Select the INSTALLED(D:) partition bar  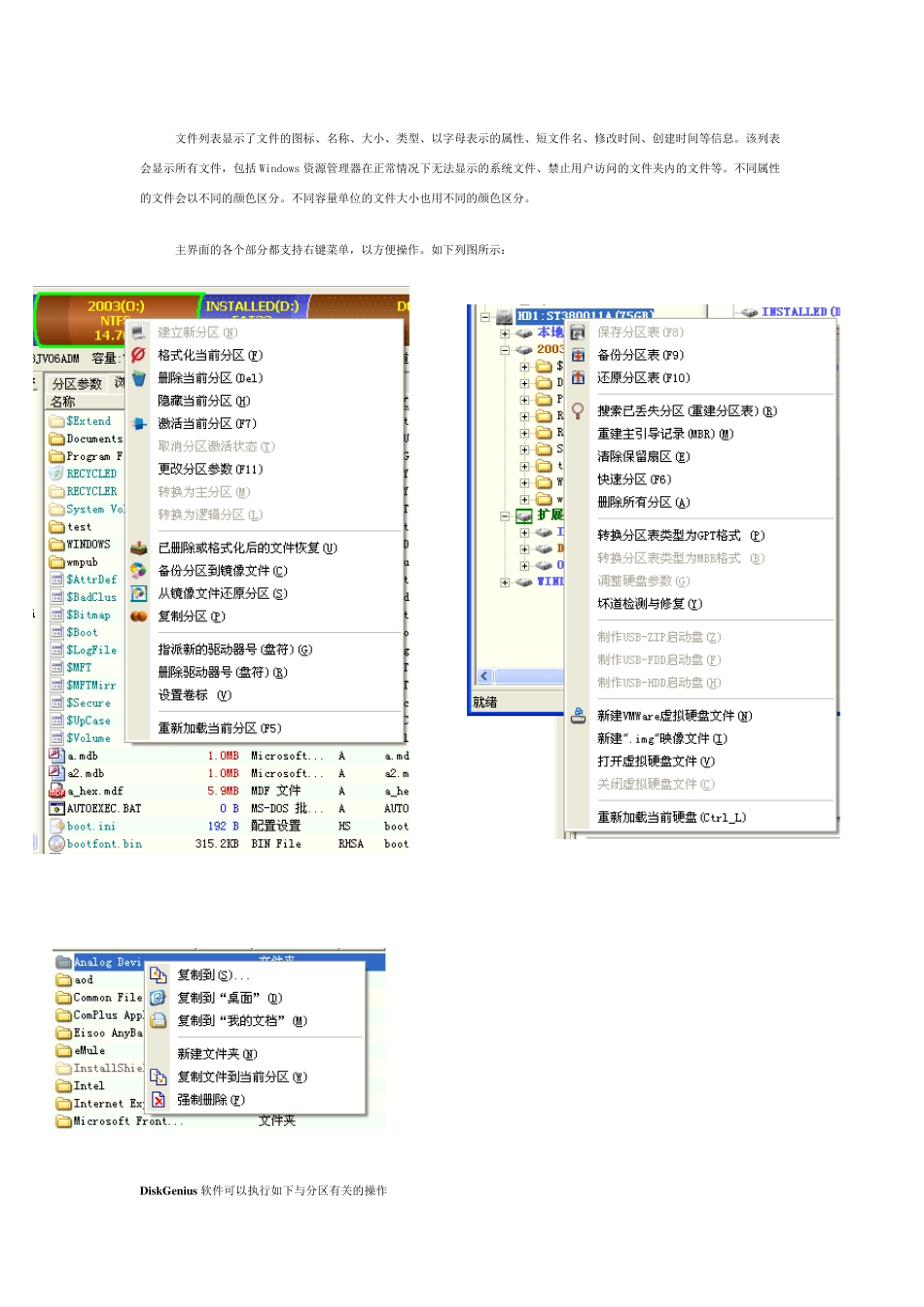253,306
